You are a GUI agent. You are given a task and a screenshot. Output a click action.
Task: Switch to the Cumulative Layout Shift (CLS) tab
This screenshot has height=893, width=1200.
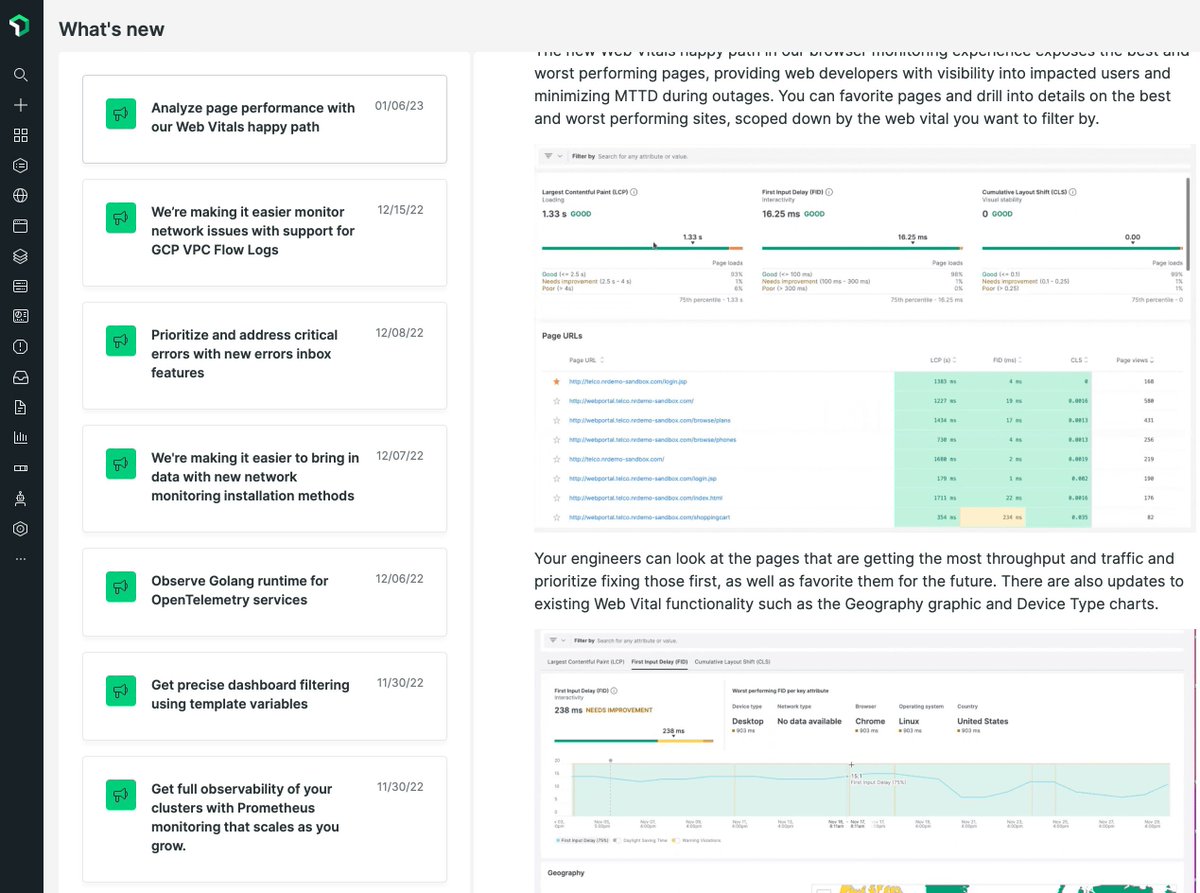tap(733, 662)
